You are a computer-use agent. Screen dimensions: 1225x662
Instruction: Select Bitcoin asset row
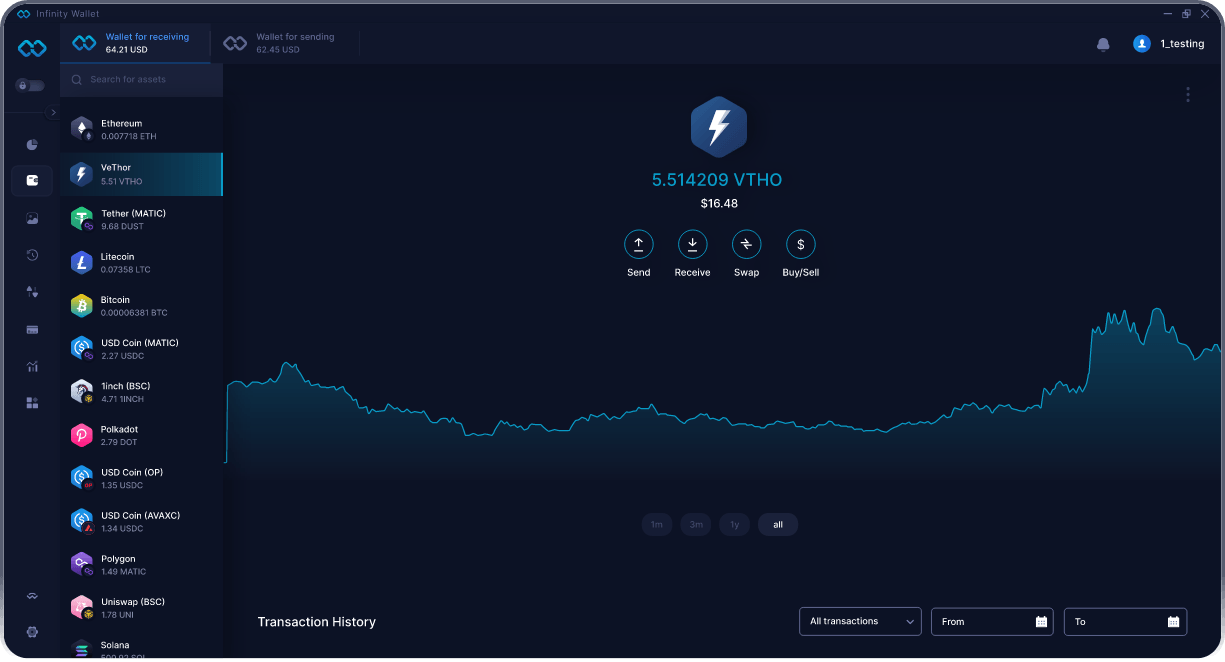[x=141, y=305]
